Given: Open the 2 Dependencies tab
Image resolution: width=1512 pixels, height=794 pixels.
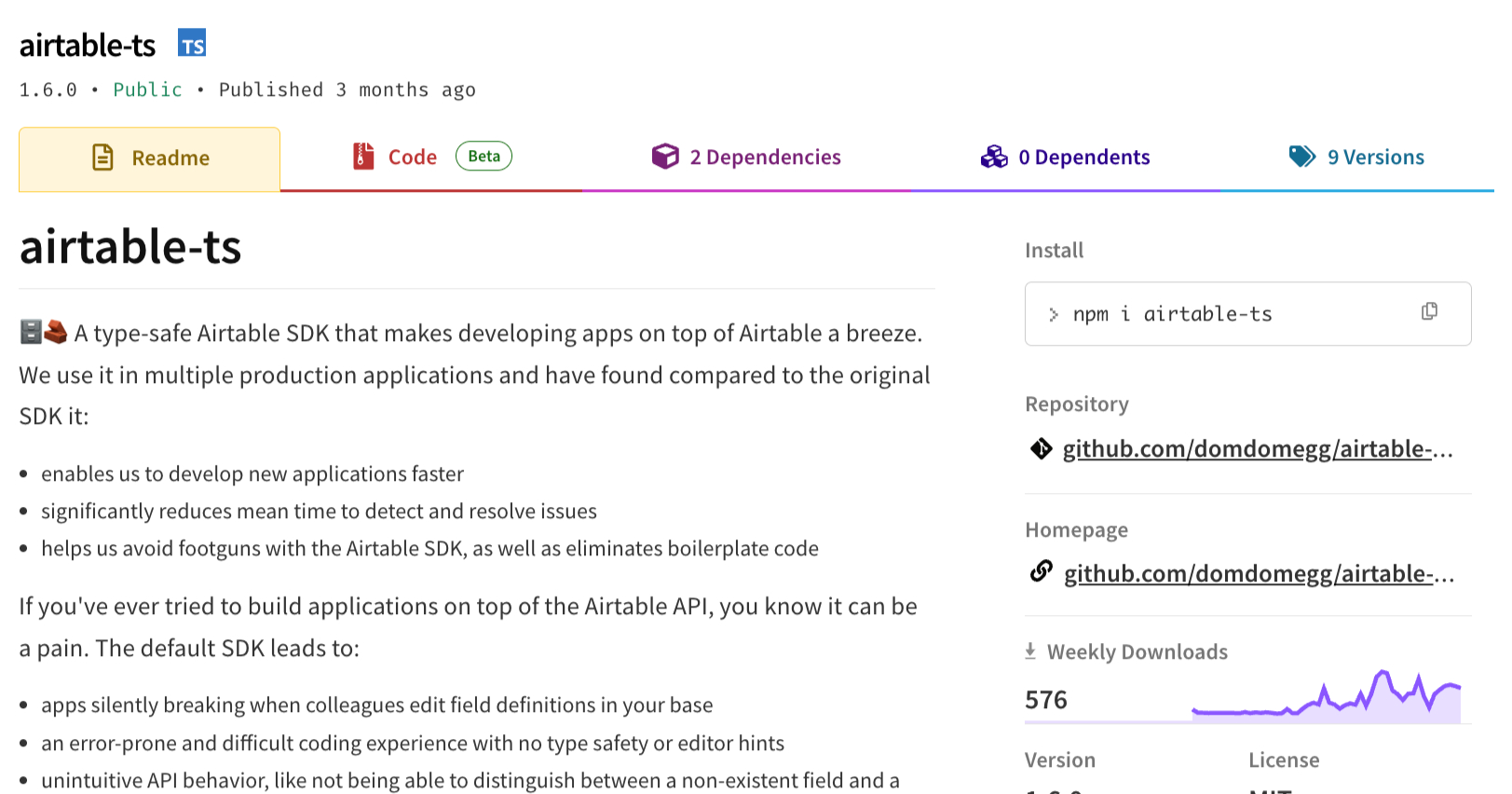Looking at the screenshot, I should 764,157.
